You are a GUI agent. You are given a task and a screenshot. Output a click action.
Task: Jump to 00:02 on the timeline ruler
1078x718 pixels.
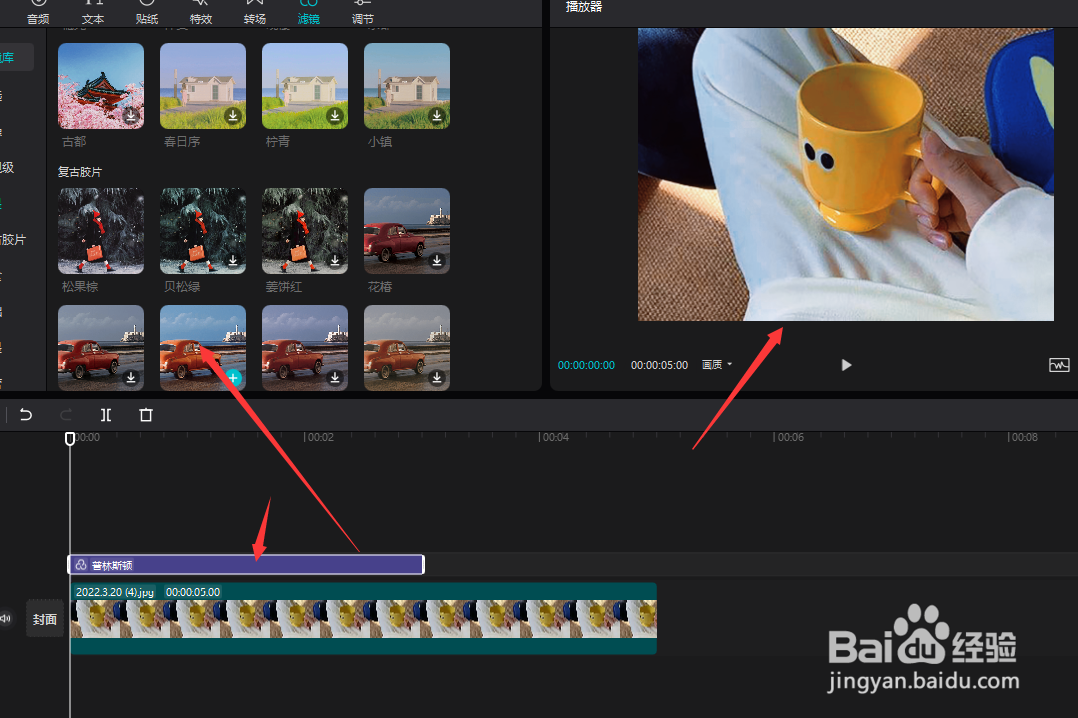(x=320, y=437)
